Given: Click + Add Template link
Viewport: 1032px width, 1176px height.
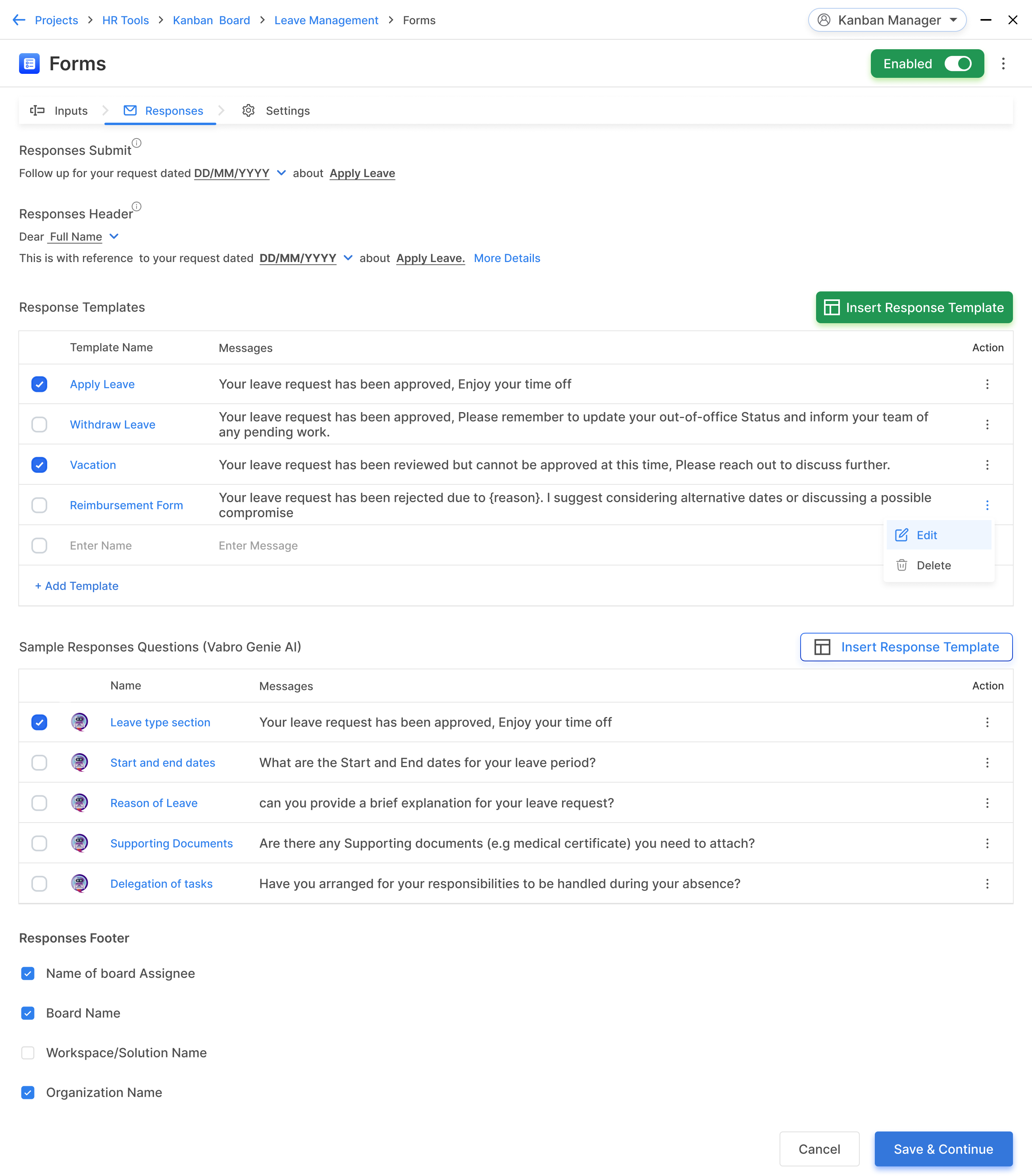Looking at the screenshot, I should pos(77,586).
